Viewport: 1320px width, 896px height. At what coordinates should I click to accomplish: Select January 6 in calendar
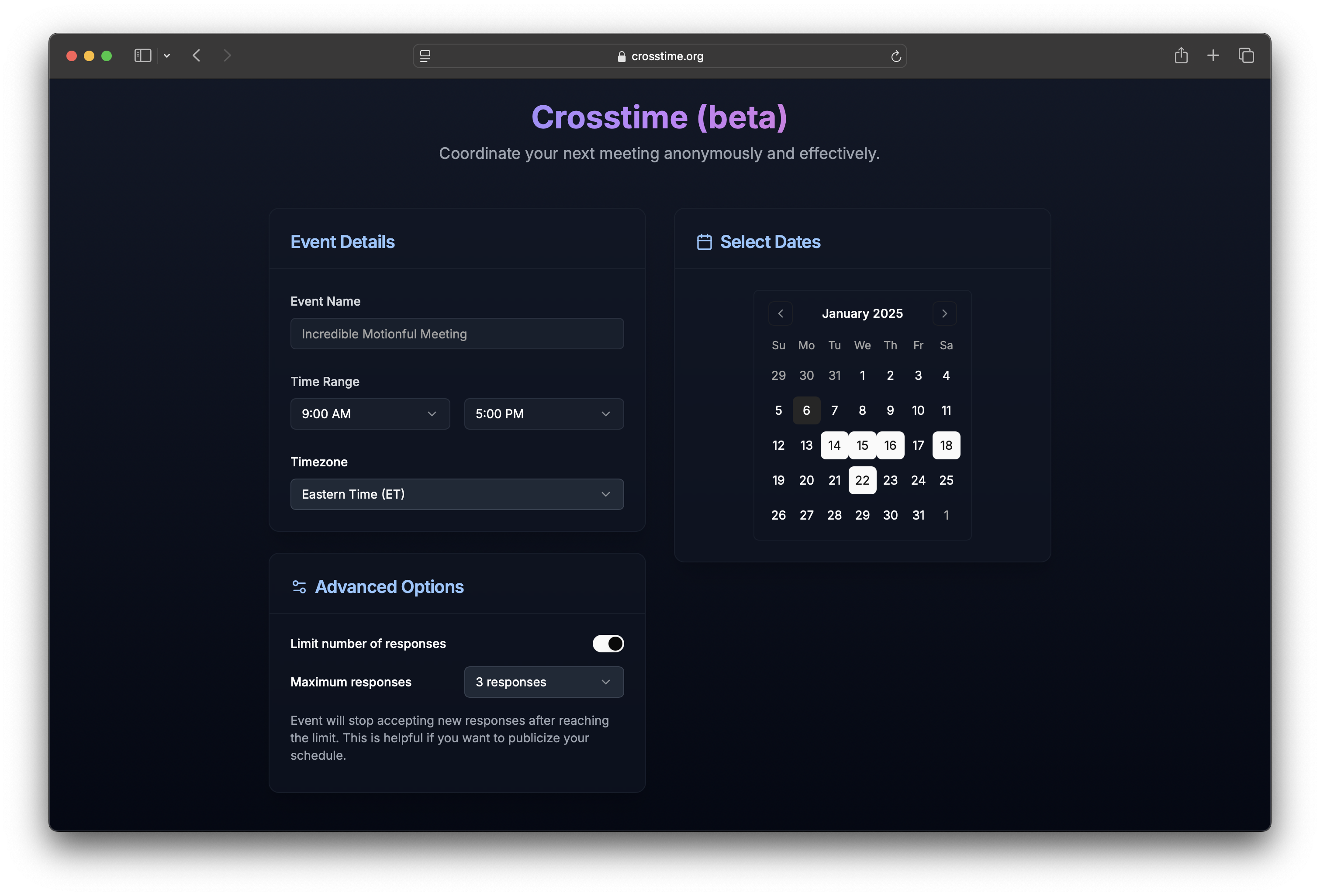806,410
